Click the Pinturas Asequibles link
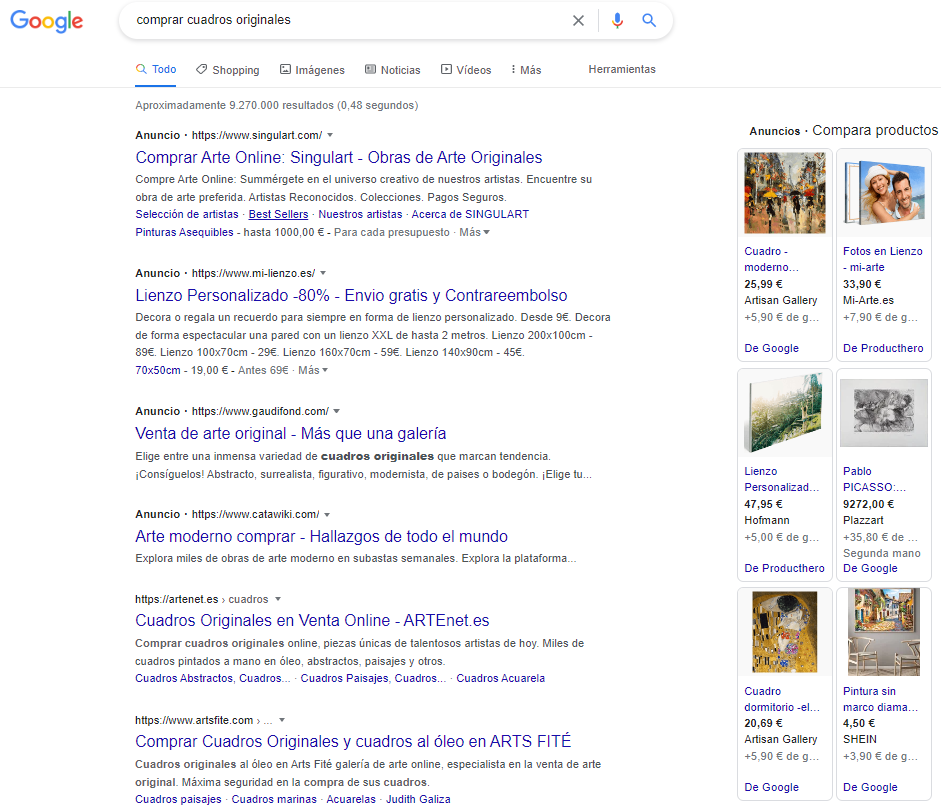Screen dimensions: 941x807 coord(184,232)
